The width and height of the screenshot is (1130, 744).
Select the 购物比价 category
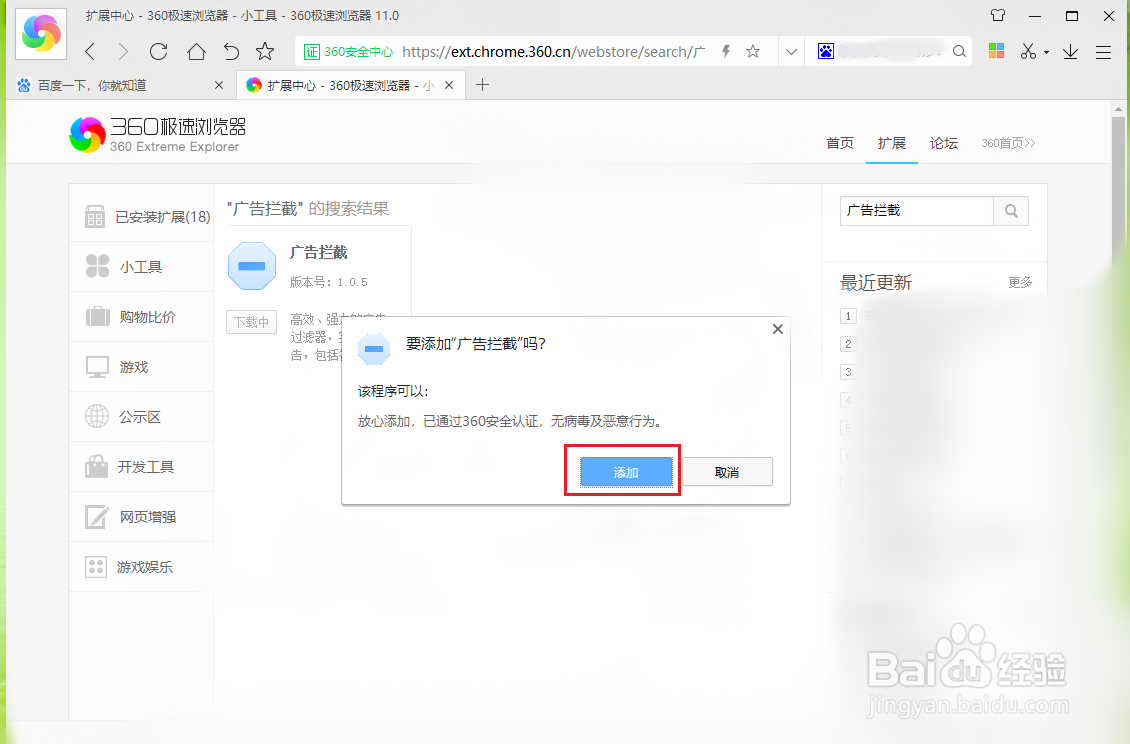[141, 316]
